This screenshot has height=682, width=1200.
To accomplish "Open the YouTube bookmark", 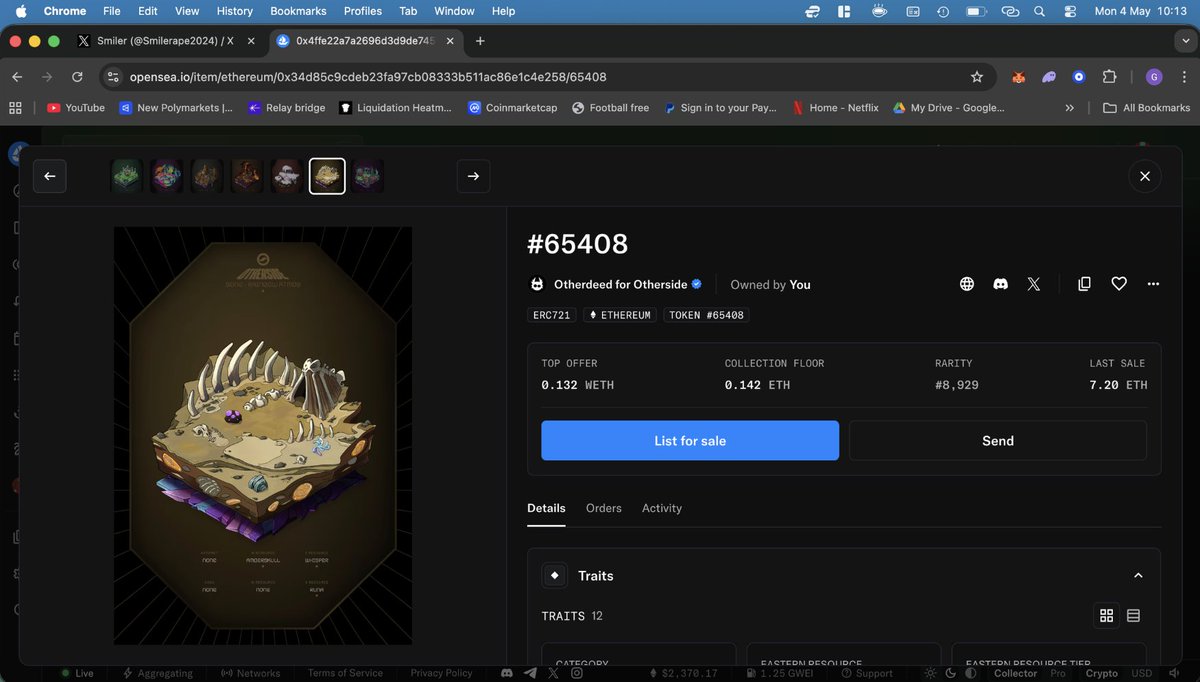I will tap(76, 107).
